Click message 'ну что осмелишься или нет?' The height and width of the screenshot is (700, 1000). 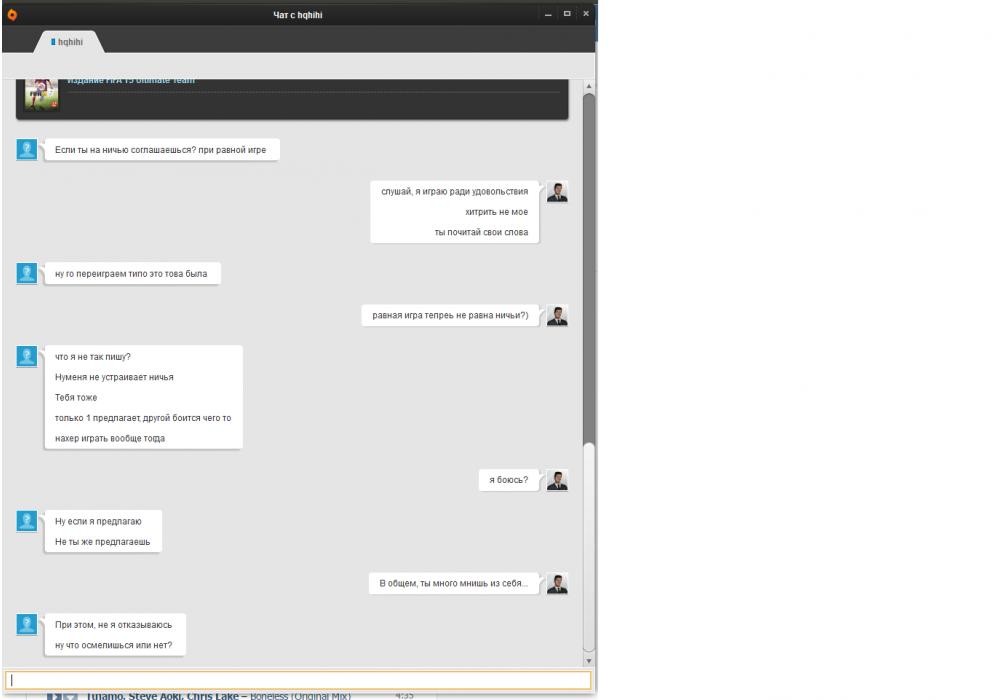pyautogui.click(x=114, y=645)
